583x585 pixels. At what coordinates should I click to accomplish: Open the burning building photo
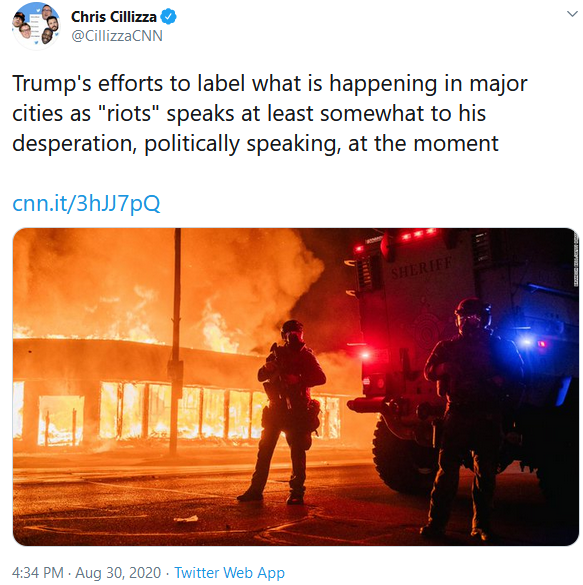(x=295, y=387)
